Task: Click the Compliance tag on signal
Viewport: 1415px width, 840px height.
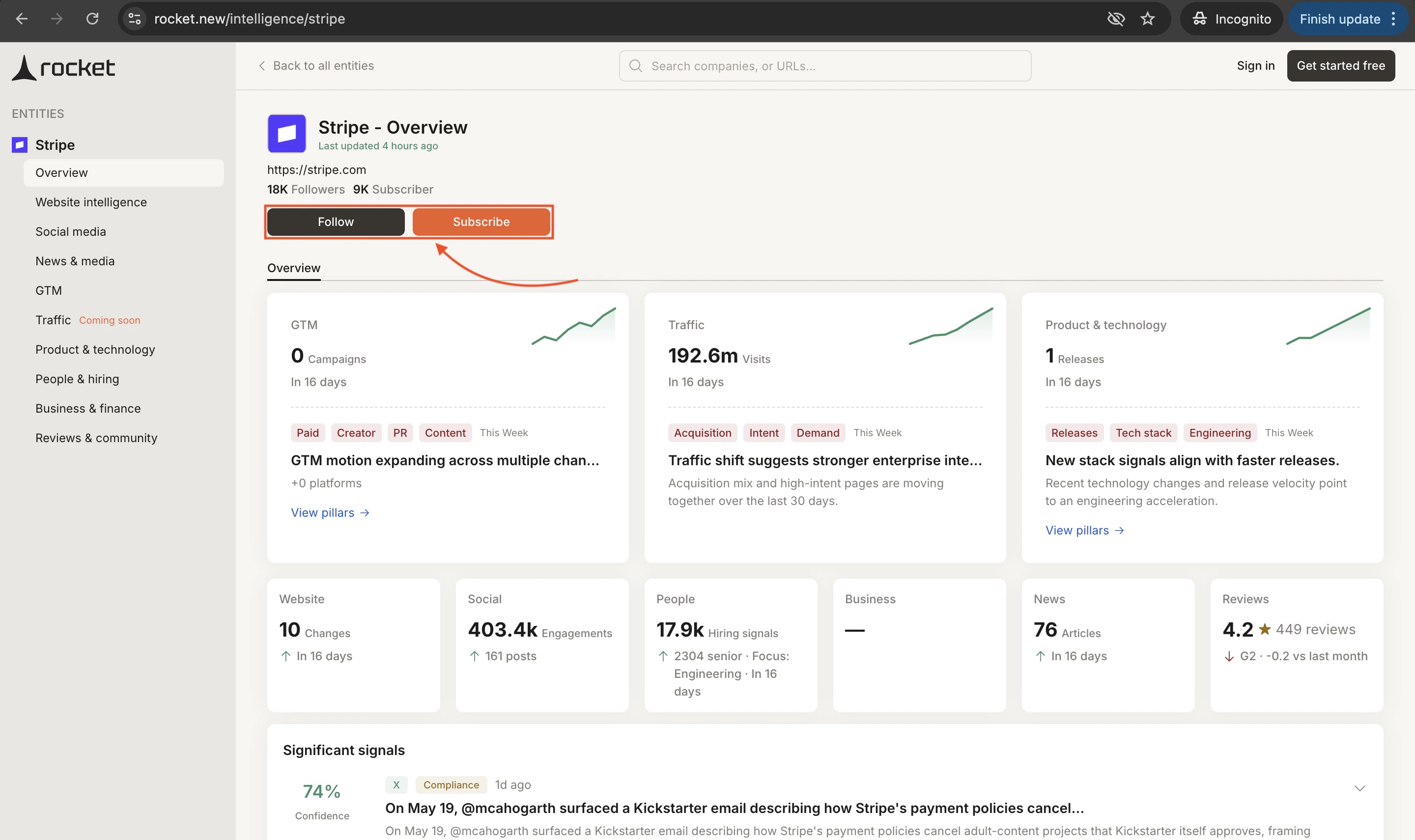Action: [x=451, y=784]
